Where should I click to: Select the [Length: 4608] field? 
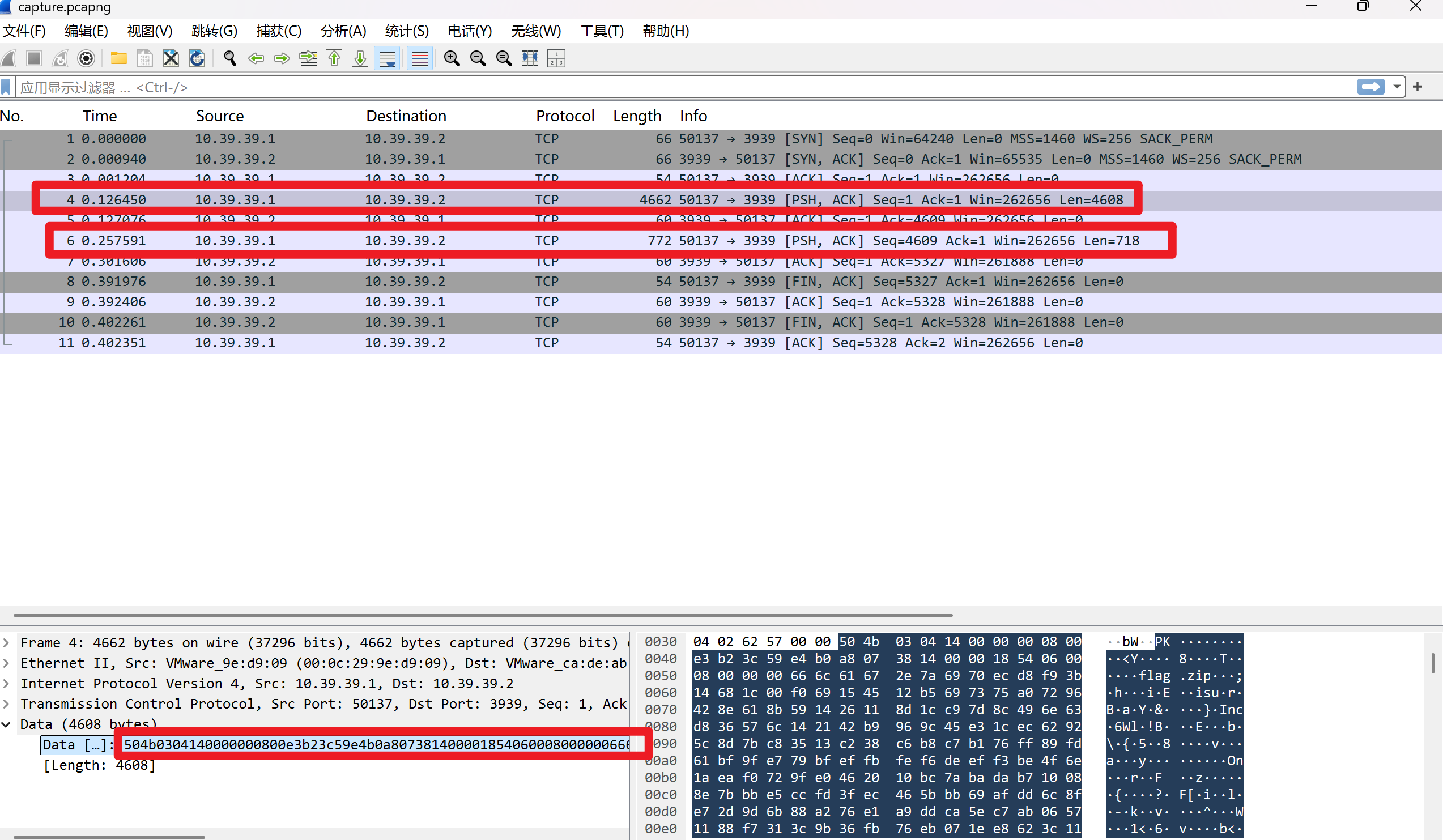tap(100, 765)
